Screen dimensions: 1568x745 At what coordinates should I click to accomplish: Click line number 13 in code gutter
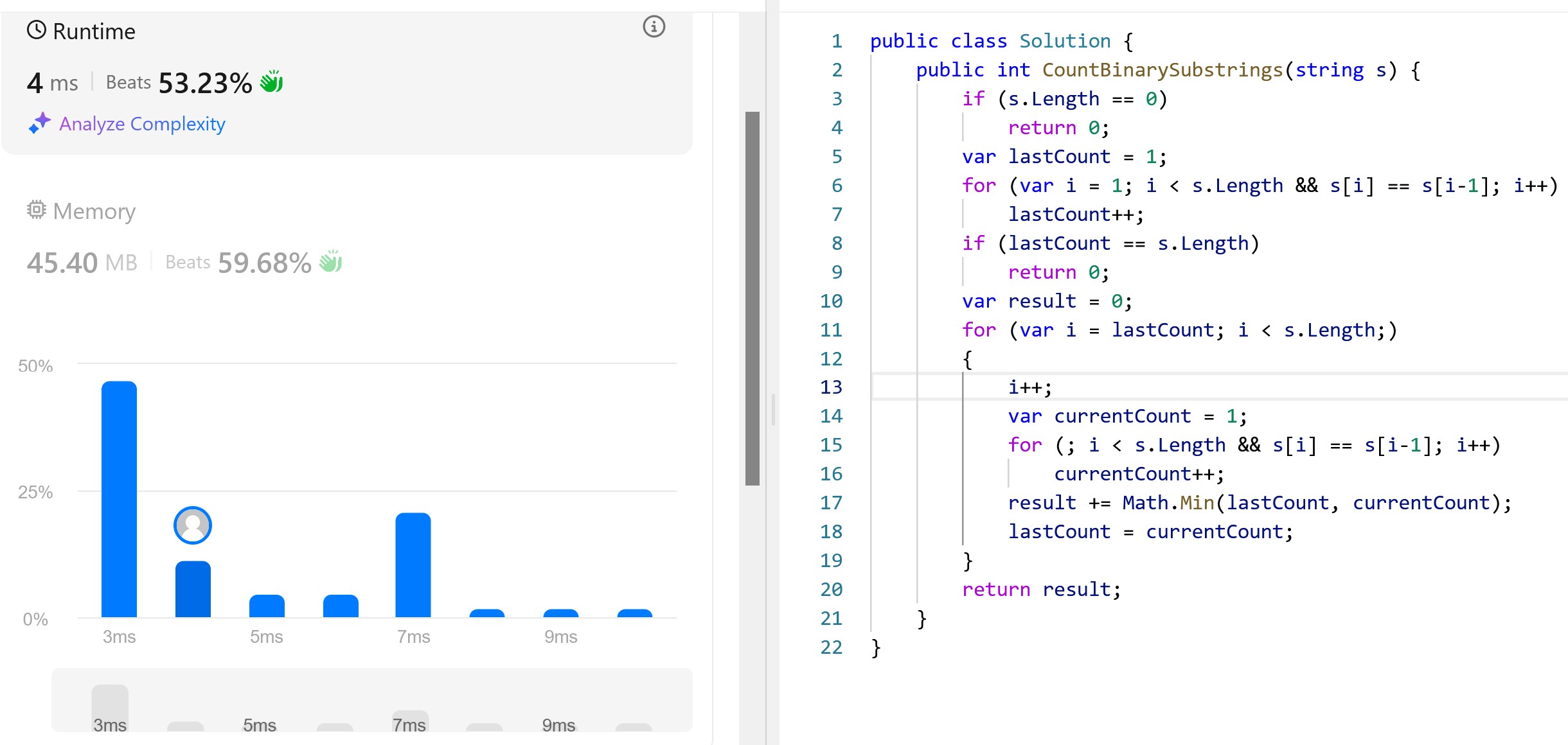click(x=831, y=387)
